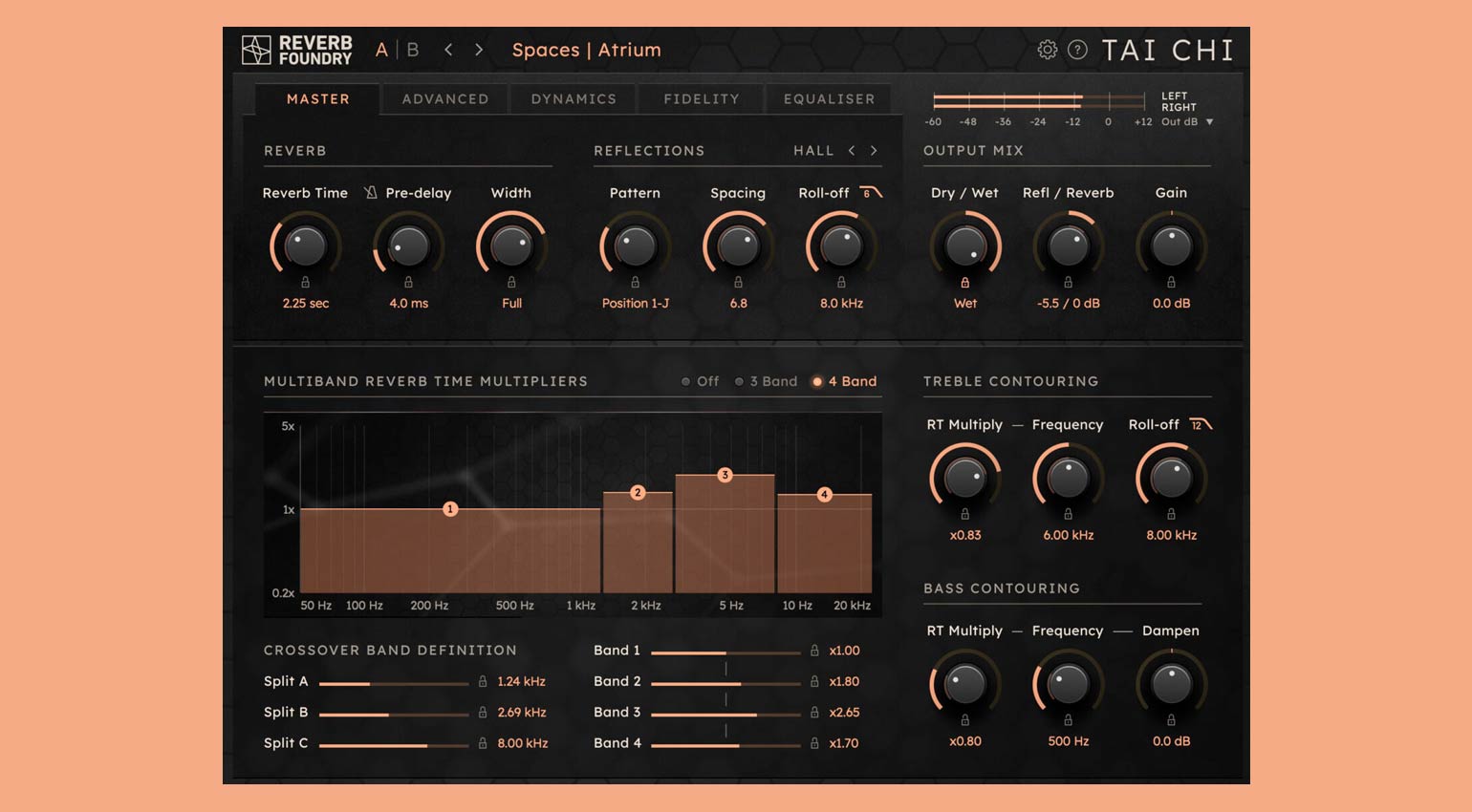Click the Position 1-J pattern value

click(x=635, y=303)
